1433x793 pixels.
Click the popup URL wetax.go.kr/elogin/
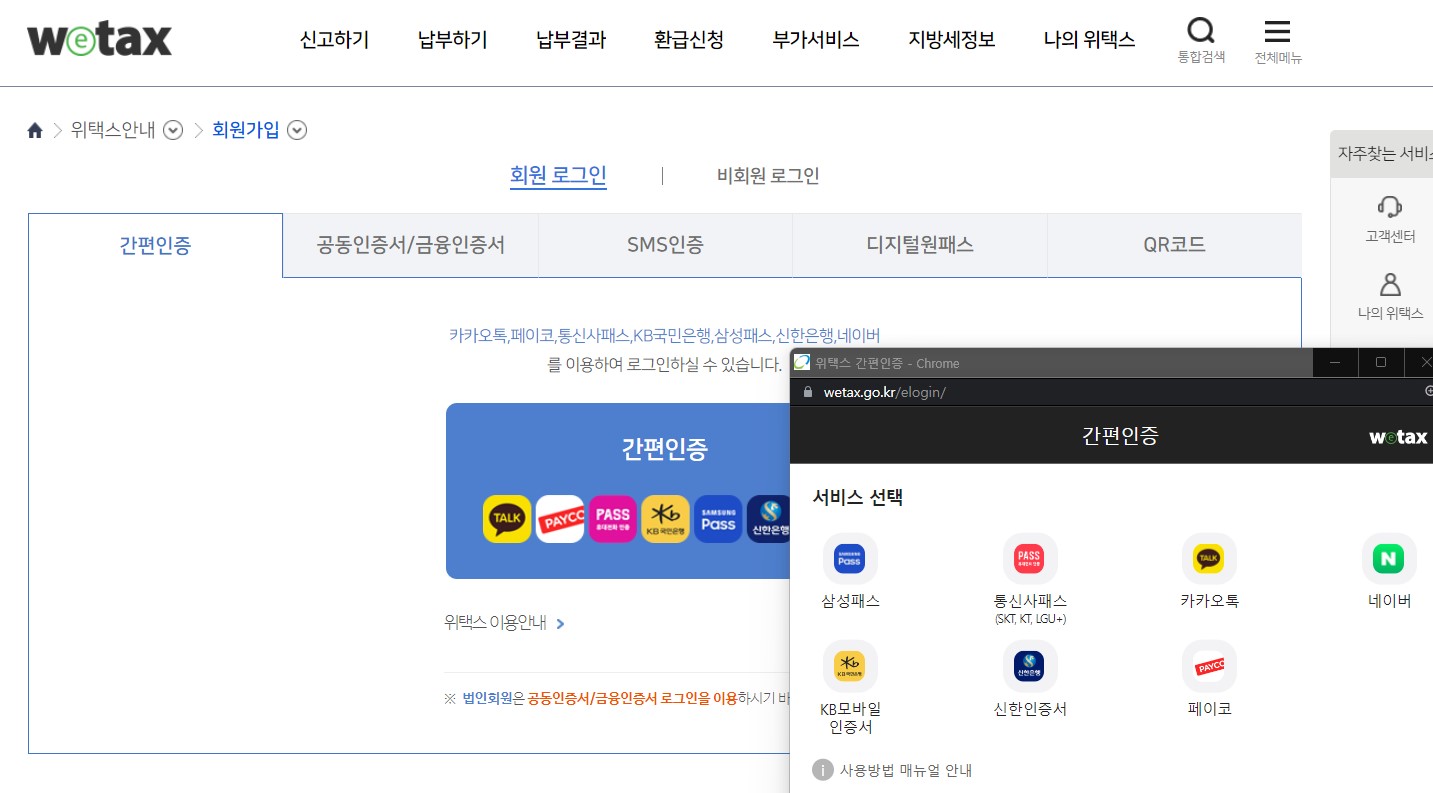885,392
